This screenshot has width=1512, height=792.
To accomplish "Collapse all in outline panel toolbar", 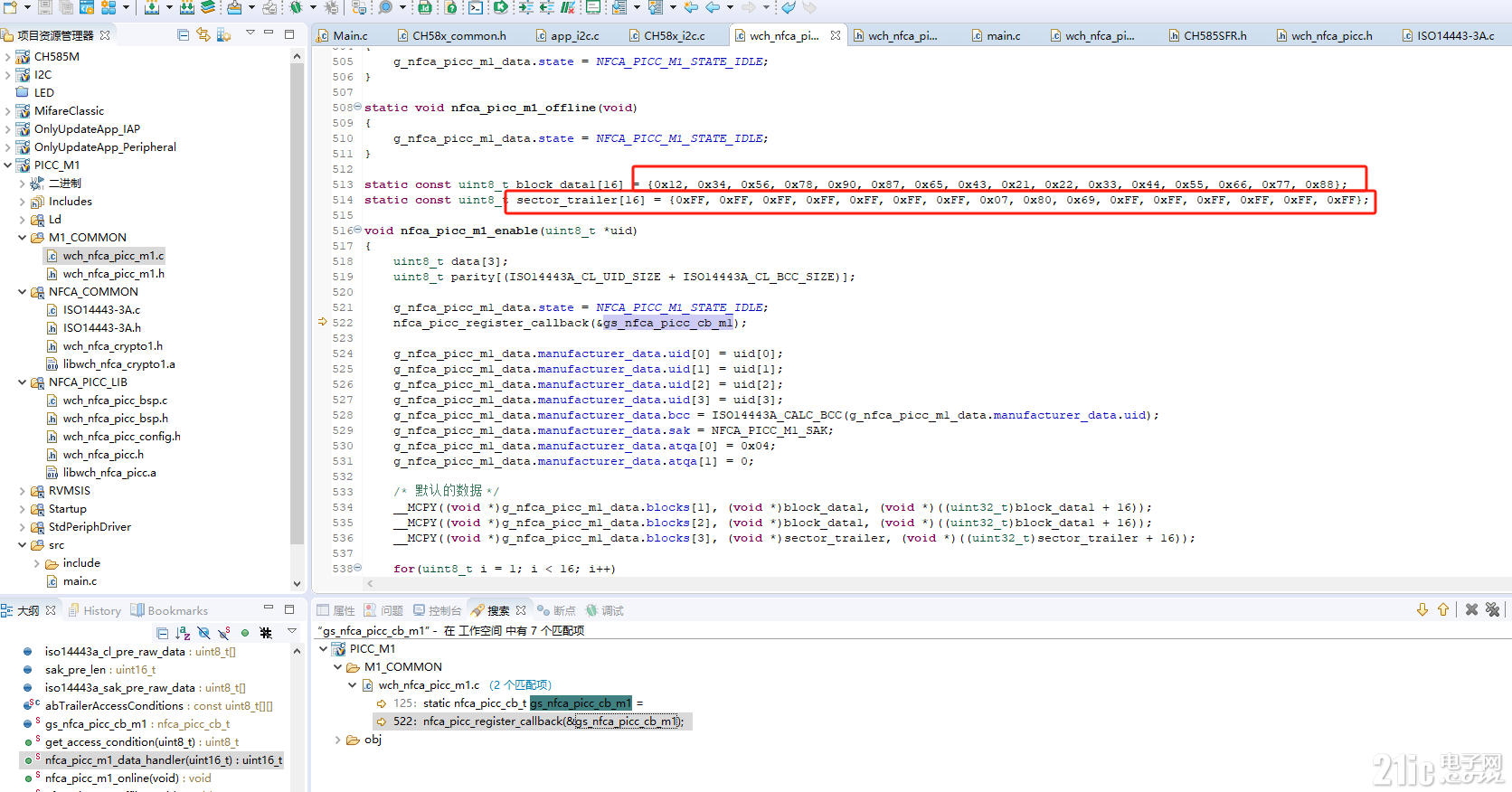I will 162,633.
